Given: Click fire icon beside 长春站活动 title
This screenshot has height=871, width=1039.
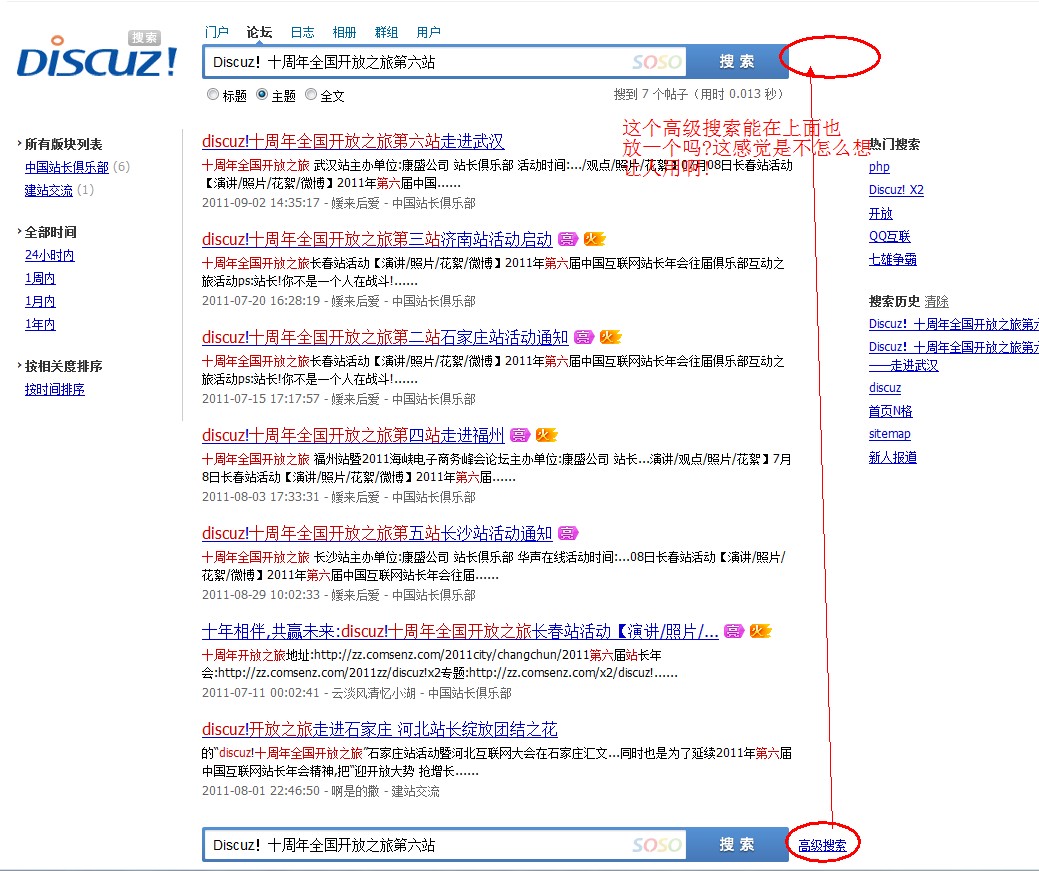Looking at the screenshot, I should [x=760, y=632].
